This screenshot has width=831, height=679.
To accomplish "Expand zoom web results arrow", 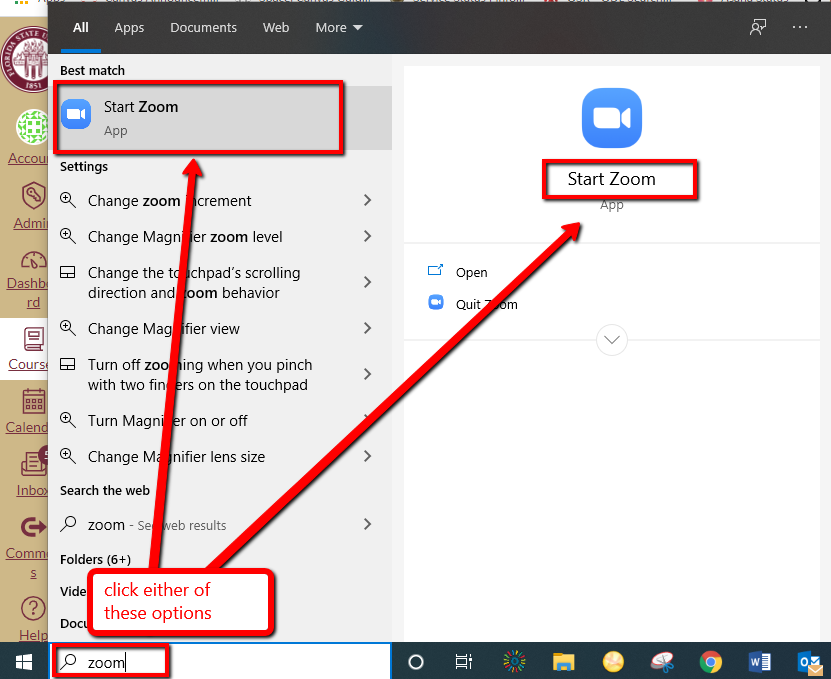I will pos(367,525).
